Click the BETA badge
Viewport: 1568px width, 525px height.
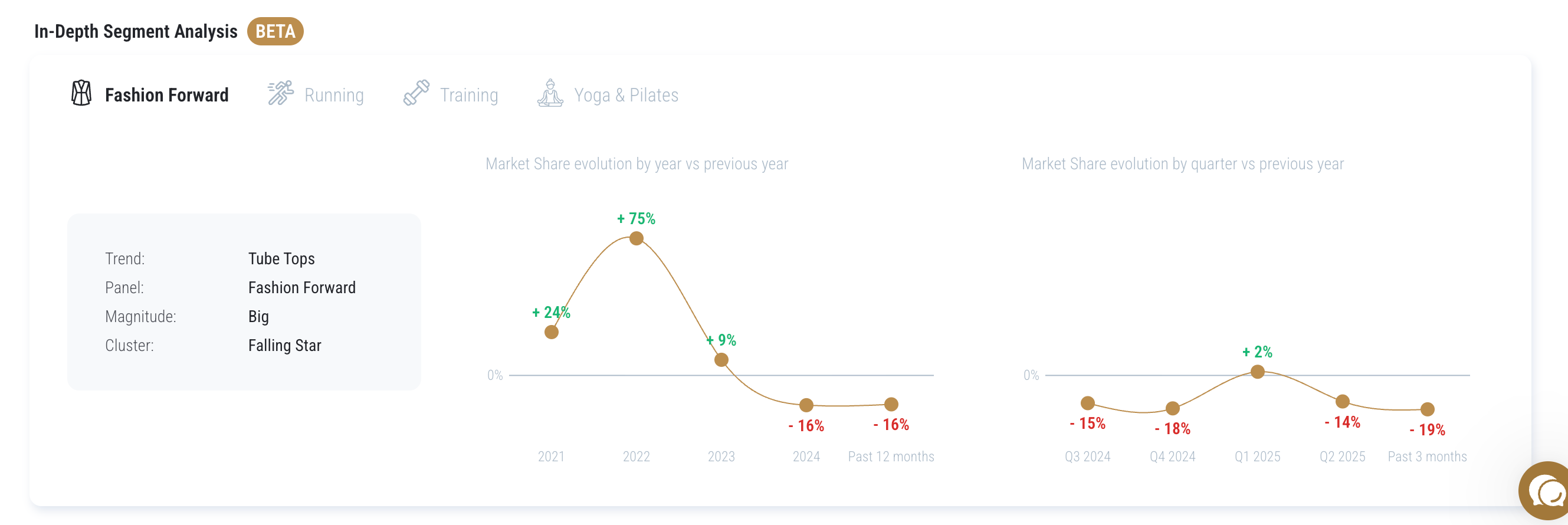275,31
